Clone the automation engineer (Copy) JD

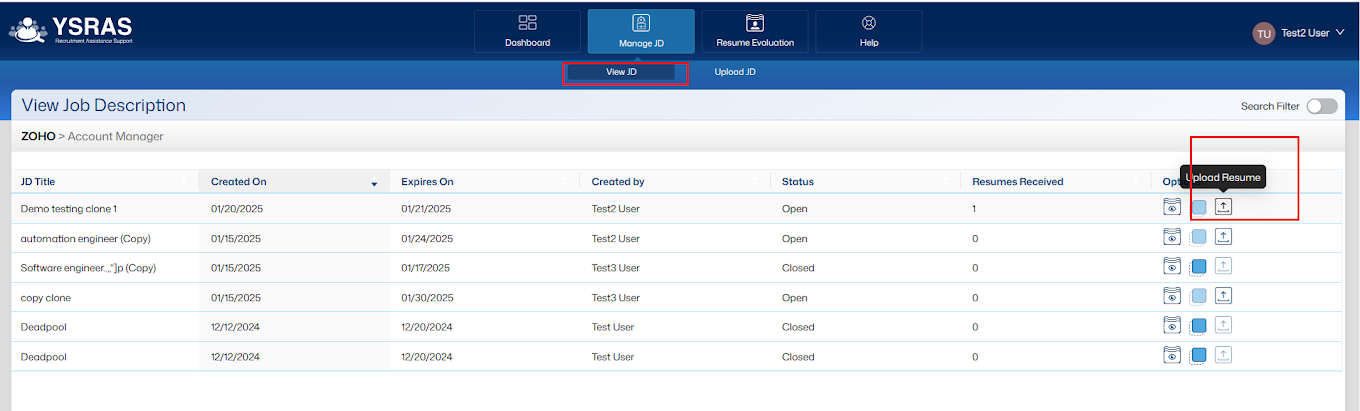click(x=1199, y=237)
